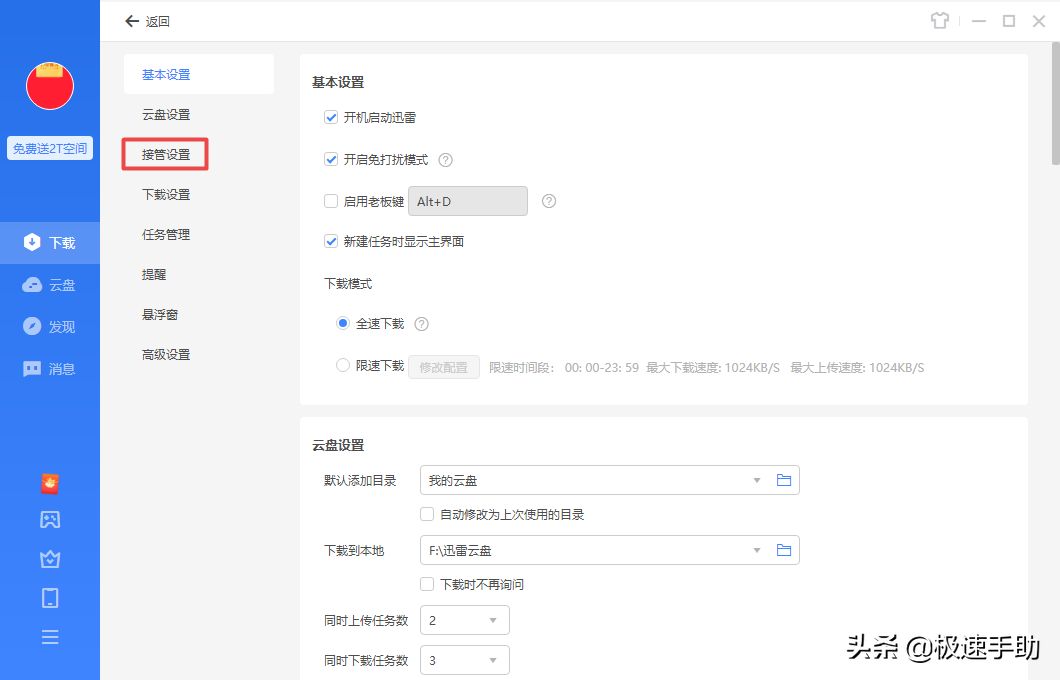Check 下载时不再询问

(427, 584)
